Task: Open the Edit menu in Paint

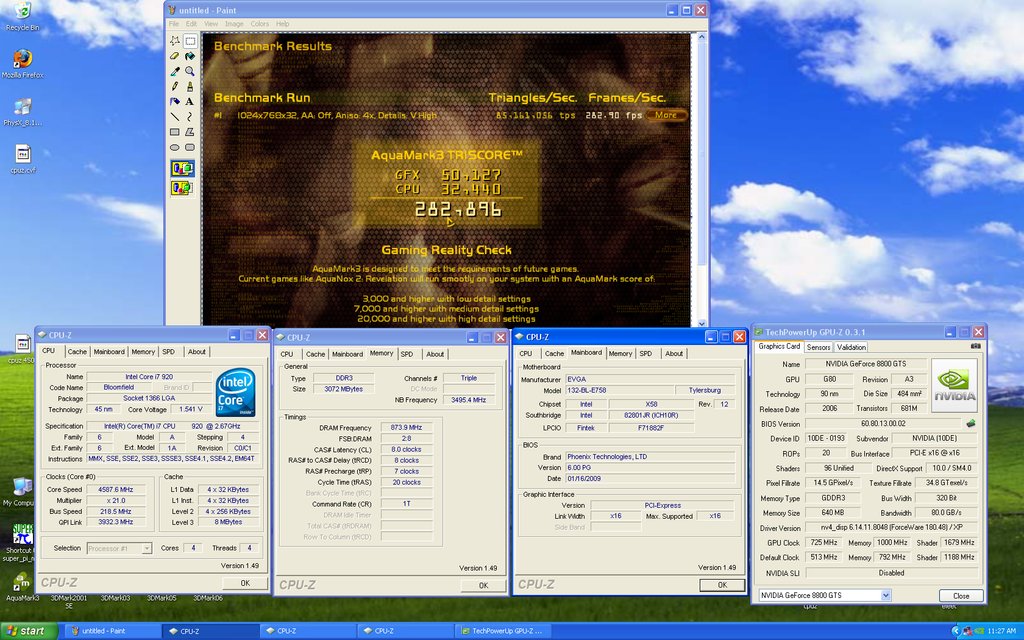Action: (191, 24)
